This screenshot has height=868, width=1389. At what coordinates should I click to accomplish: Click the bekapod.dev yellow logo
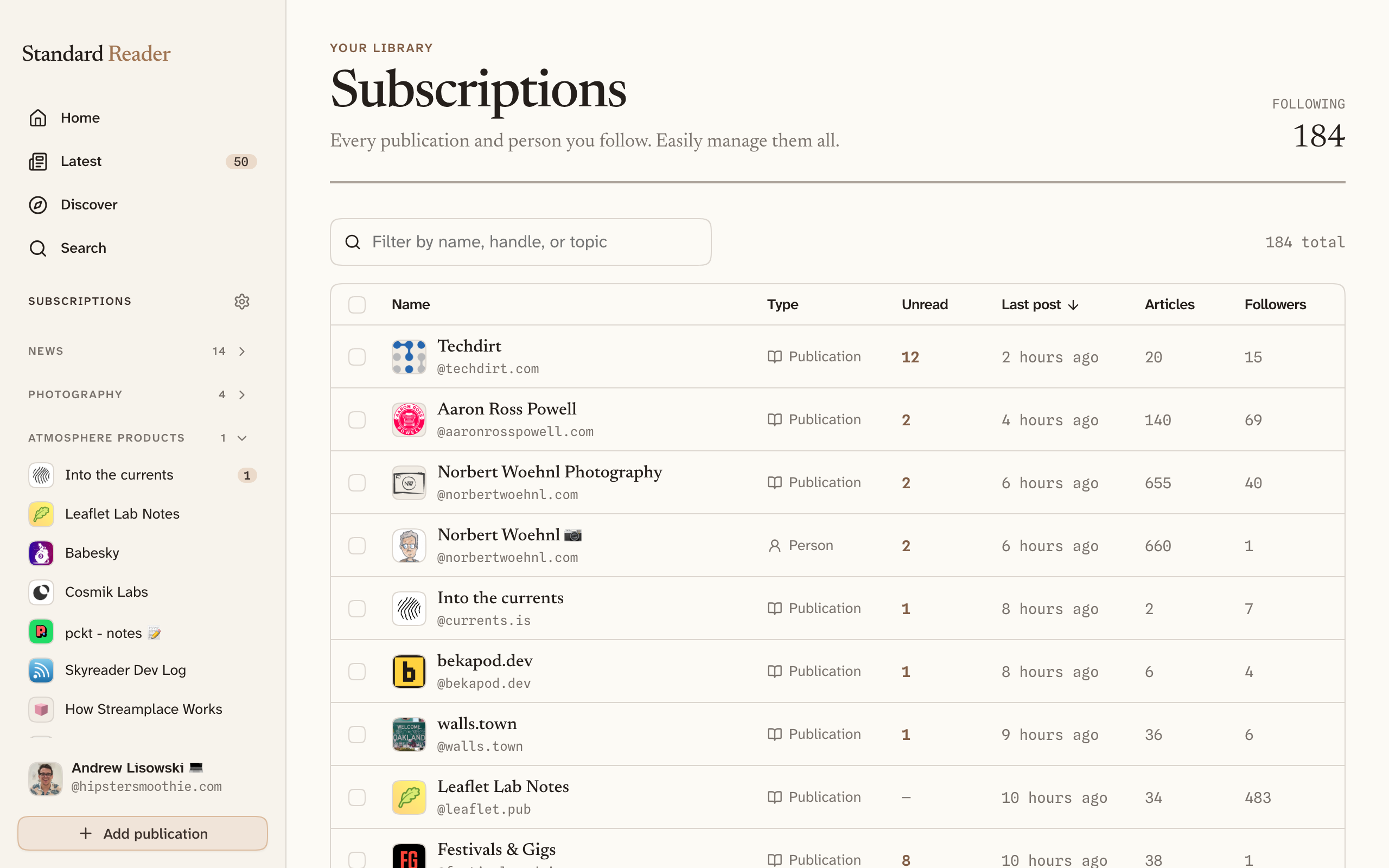[409, 672]
